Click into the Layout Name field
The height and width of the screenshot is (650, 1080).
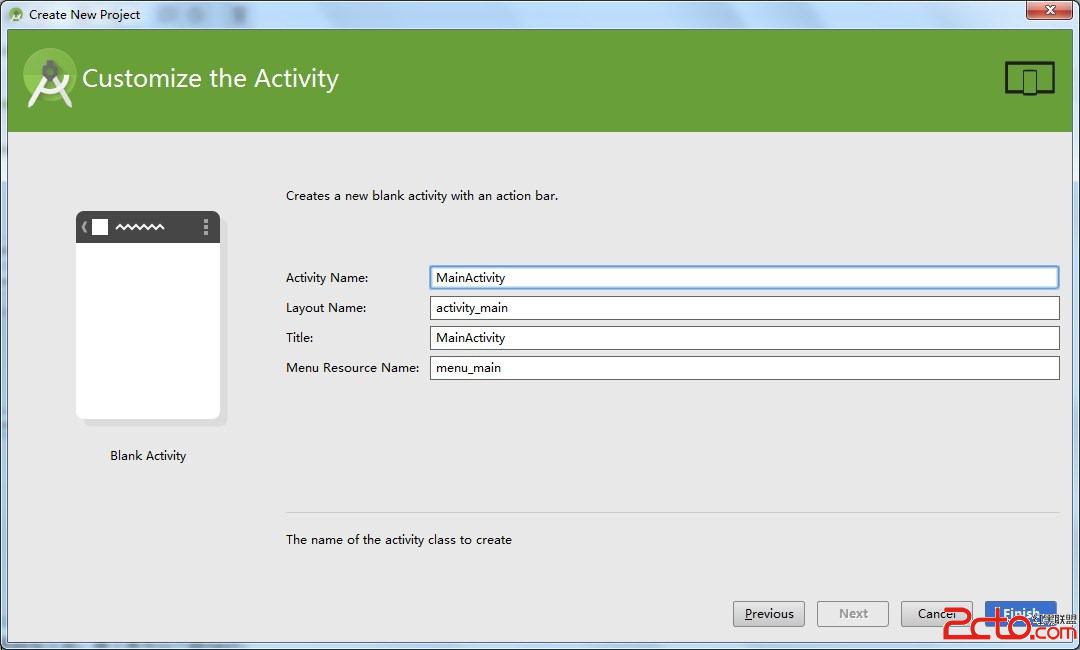pyautogui.click(x=743, y=308)
